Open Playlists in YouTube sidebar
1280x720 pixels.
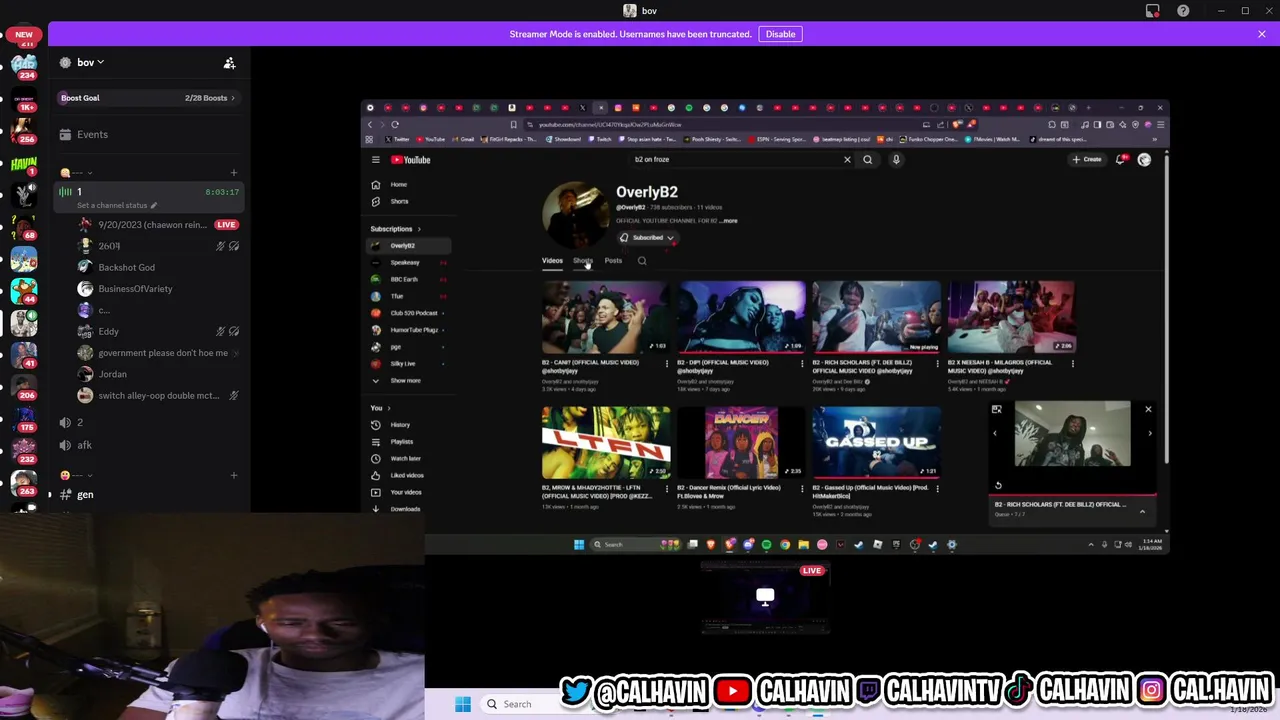[409, 442]
